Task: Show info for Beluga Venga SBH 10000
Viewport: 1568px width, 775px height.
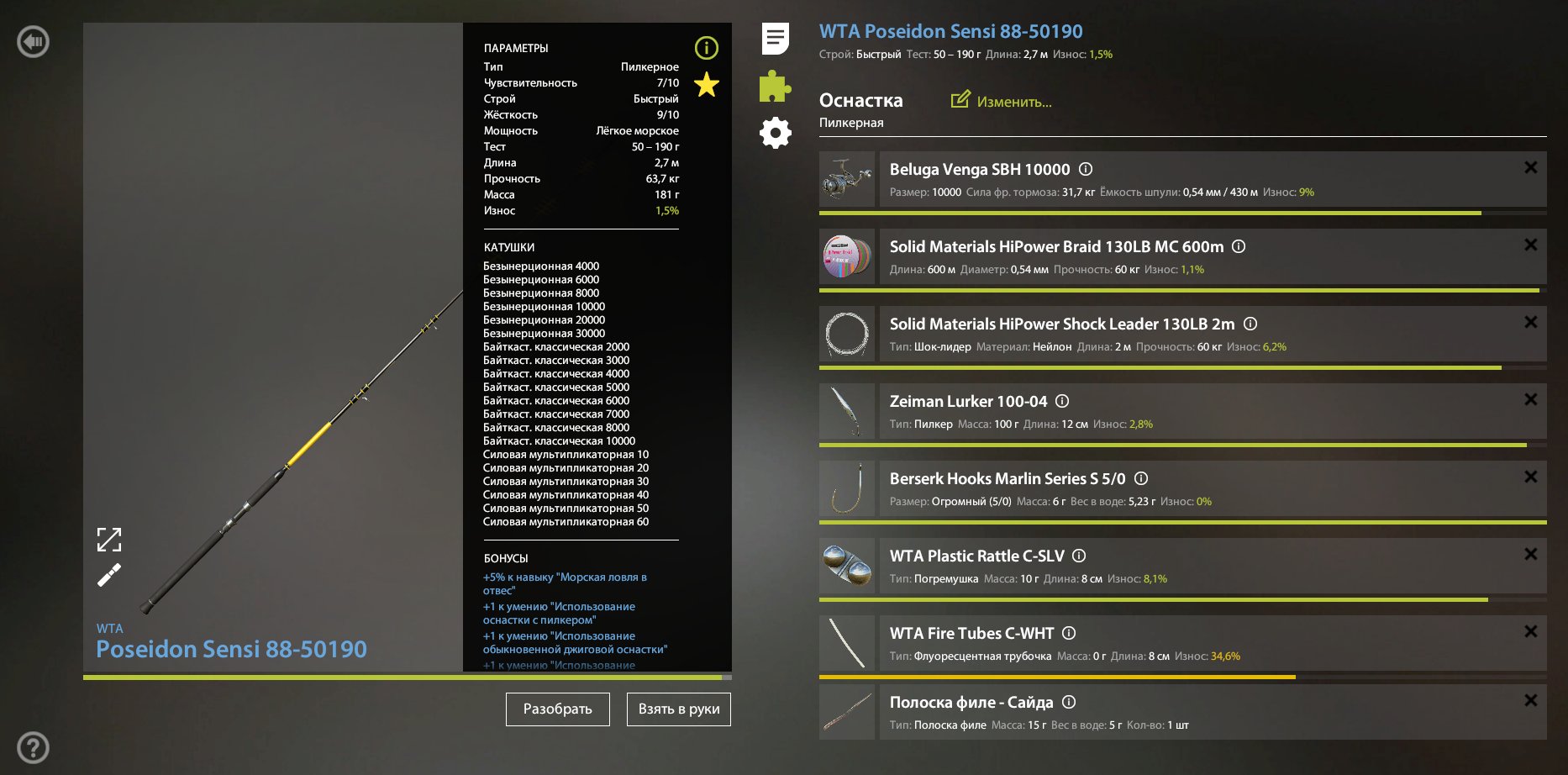Action: [1086, 169]
